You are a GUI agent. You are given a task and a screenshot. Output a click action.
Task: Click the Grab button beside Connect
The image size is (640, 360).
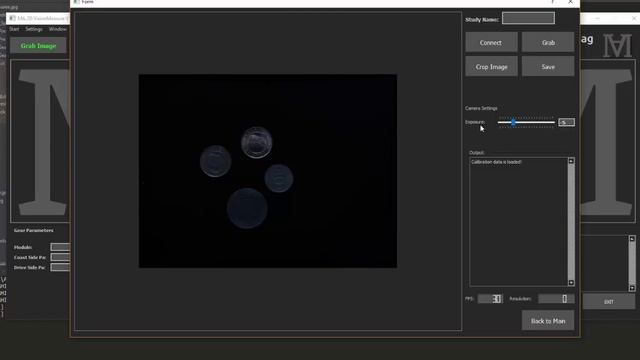click(548, 42)
